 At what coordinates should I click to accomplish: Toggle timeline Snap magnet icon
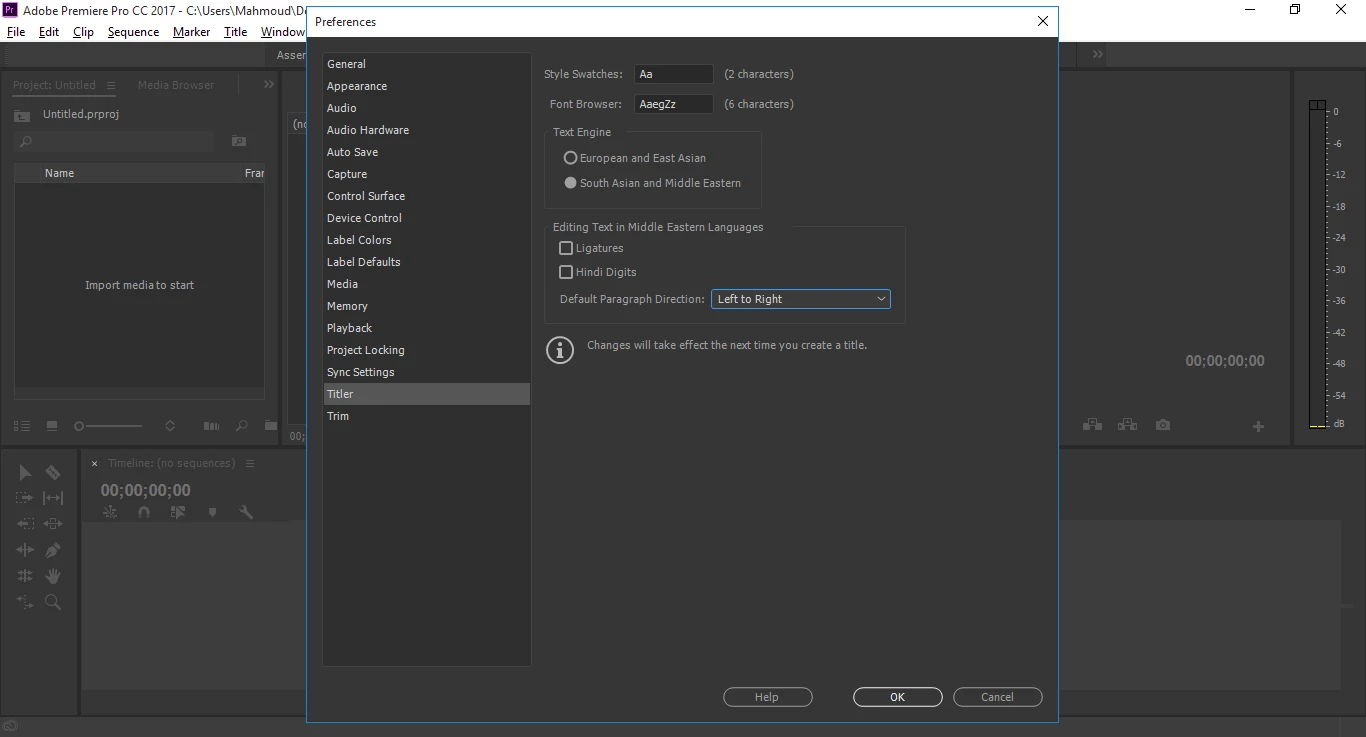[x=144, y=512]
